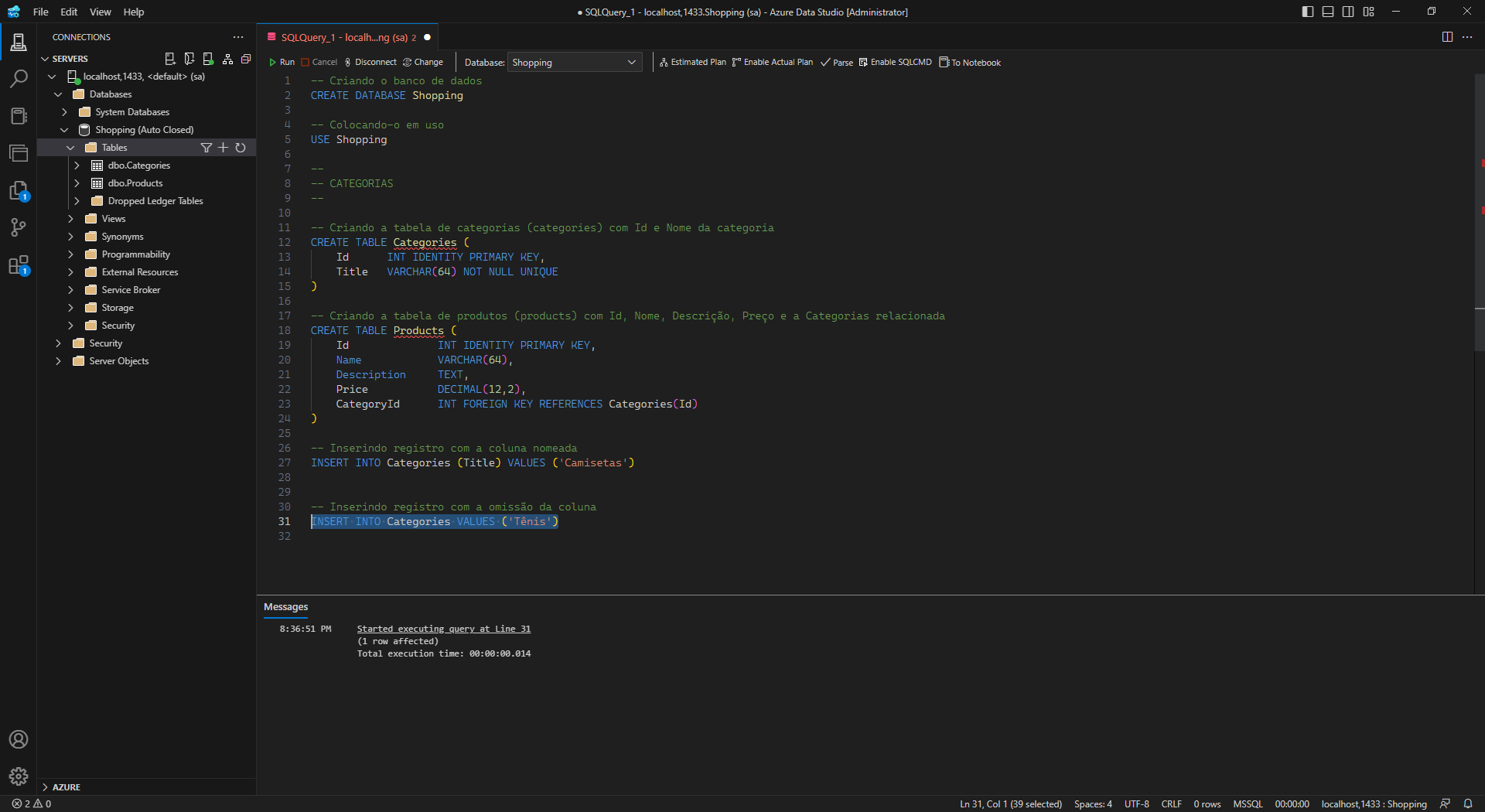Toggle Primary Side Bar visibility in title bar
Image resolution: width=1485 pixels, height=812 pixels.
click(x=1308, y=12)
